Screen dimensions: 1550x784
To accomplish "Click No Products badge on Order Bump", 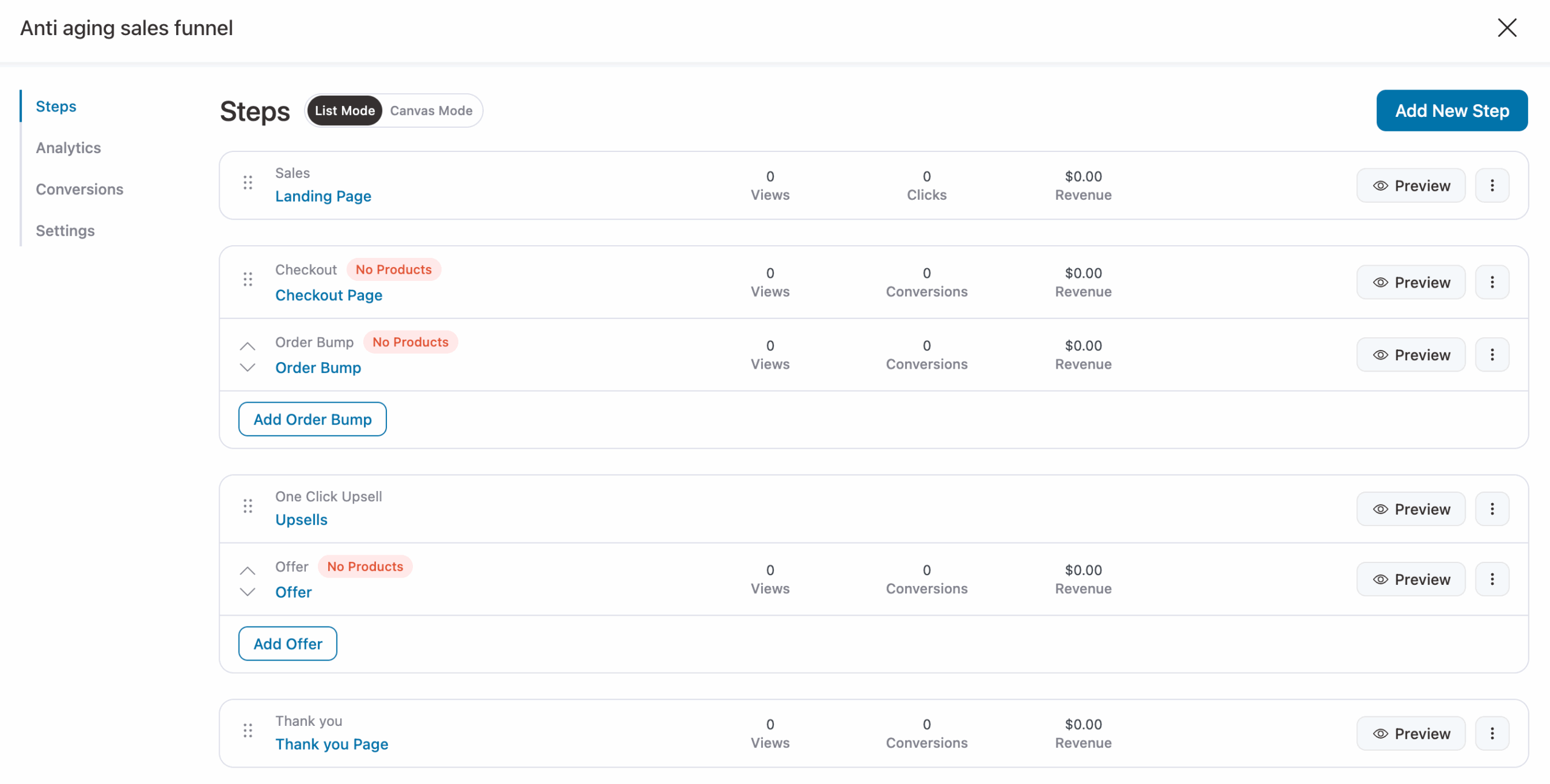I will pos(411,343).
